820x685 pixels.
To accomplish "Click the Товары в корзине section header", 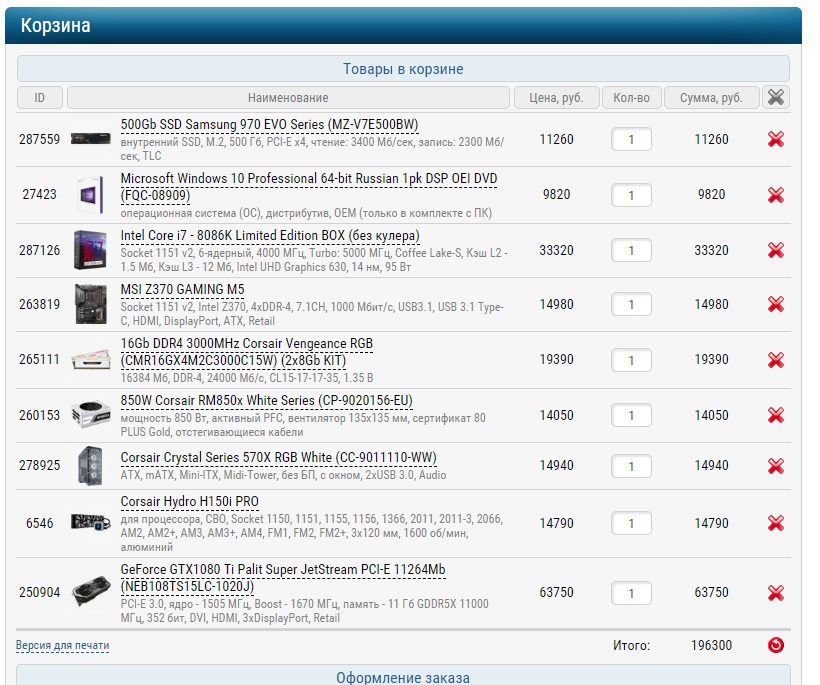I will [x=403, y=68].
